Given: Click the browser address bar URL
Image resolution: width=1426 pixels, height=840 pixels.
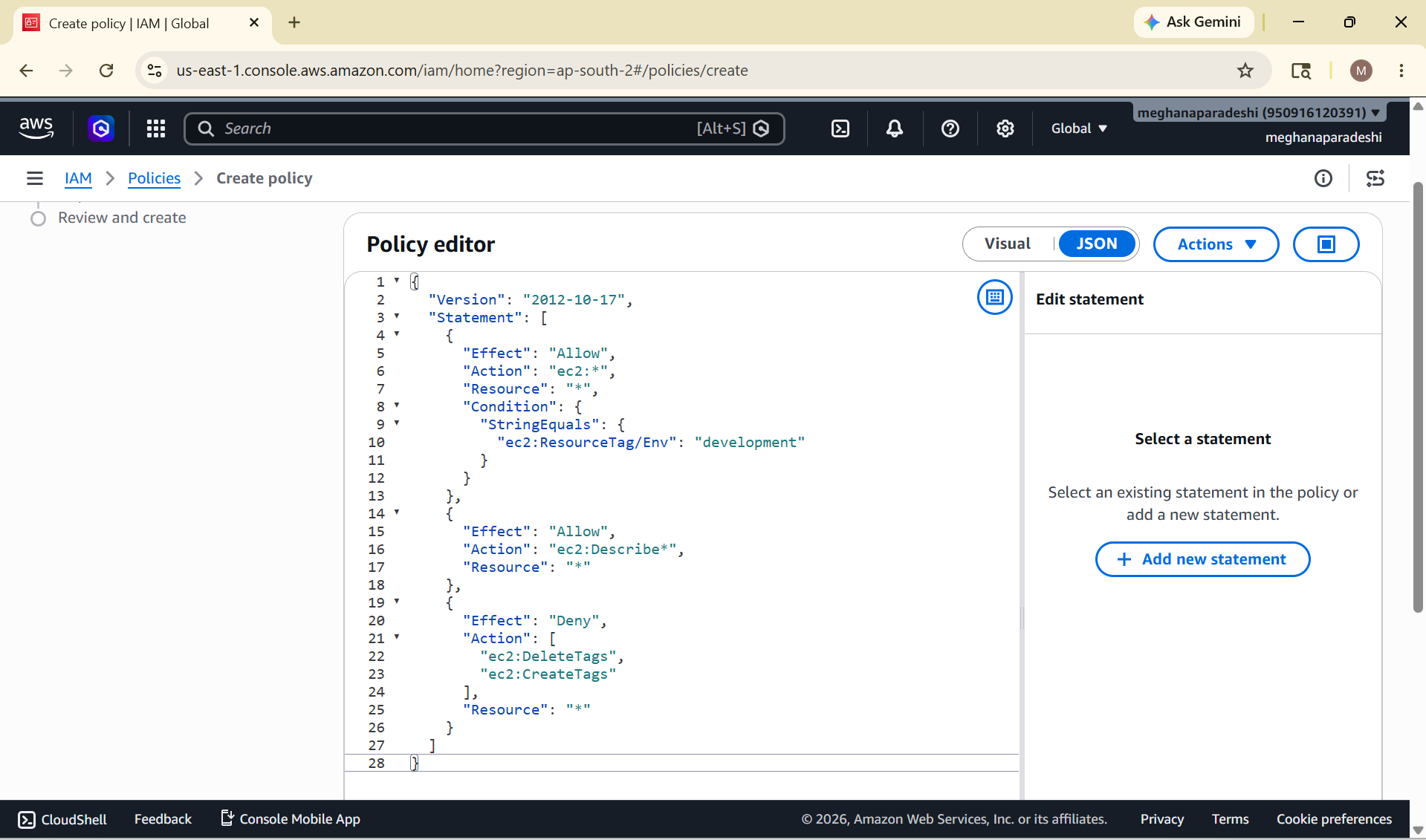Looking at the screenshot, I should coord(461,71).
